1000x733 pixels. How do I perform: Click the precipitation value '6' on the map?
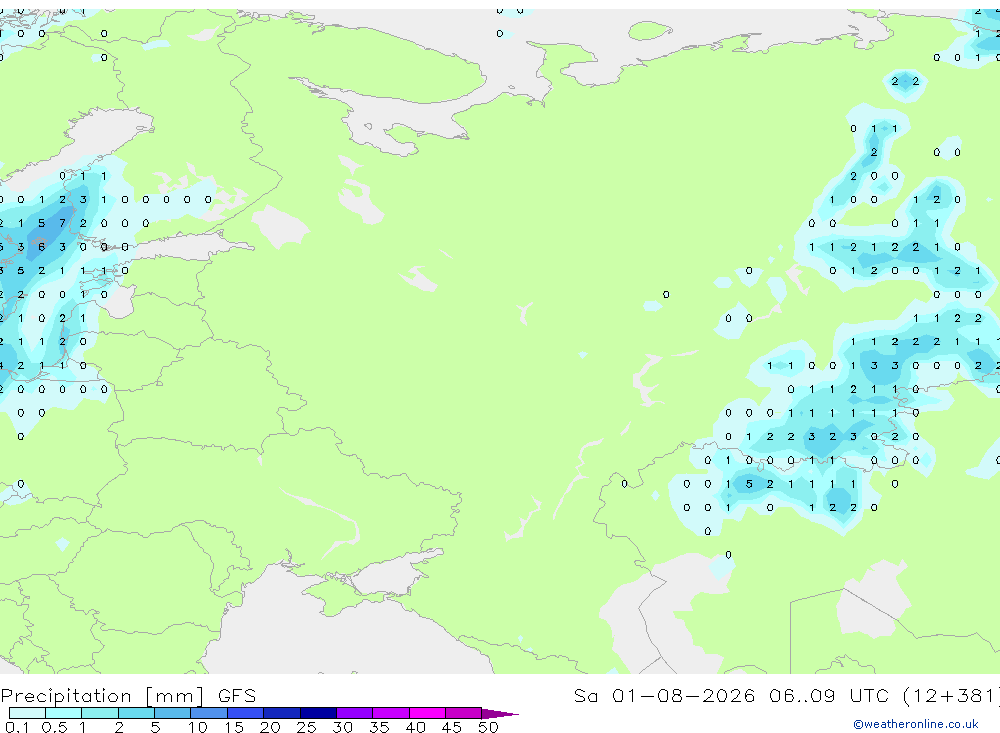tap(41, 247)
